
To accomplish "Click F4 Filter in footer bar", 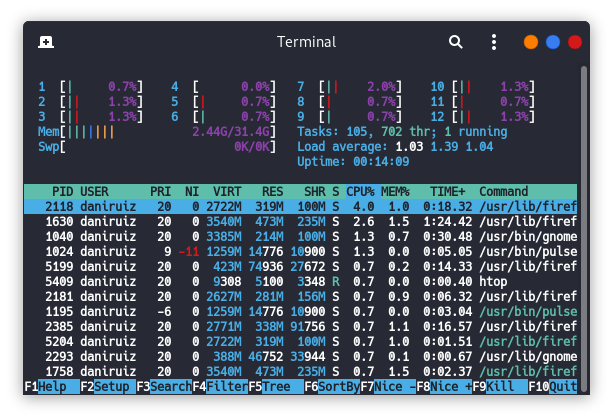I will (x=220, y=386).
